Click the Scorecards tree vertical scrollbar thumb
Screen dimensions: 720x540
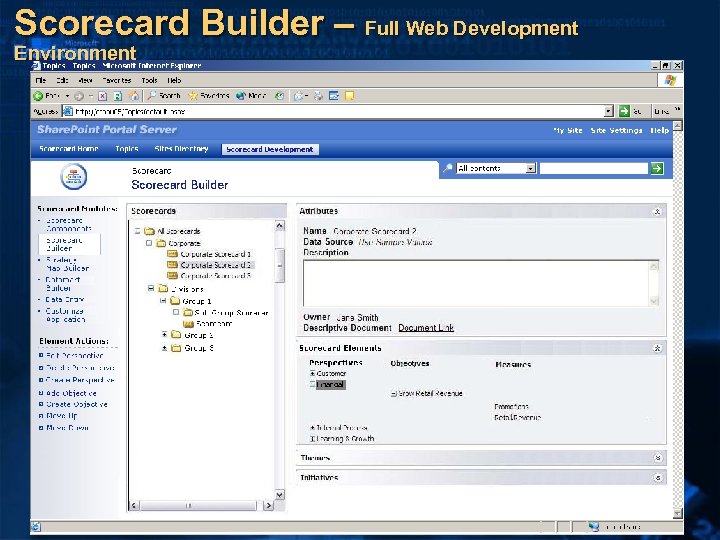tap(279, 264)
